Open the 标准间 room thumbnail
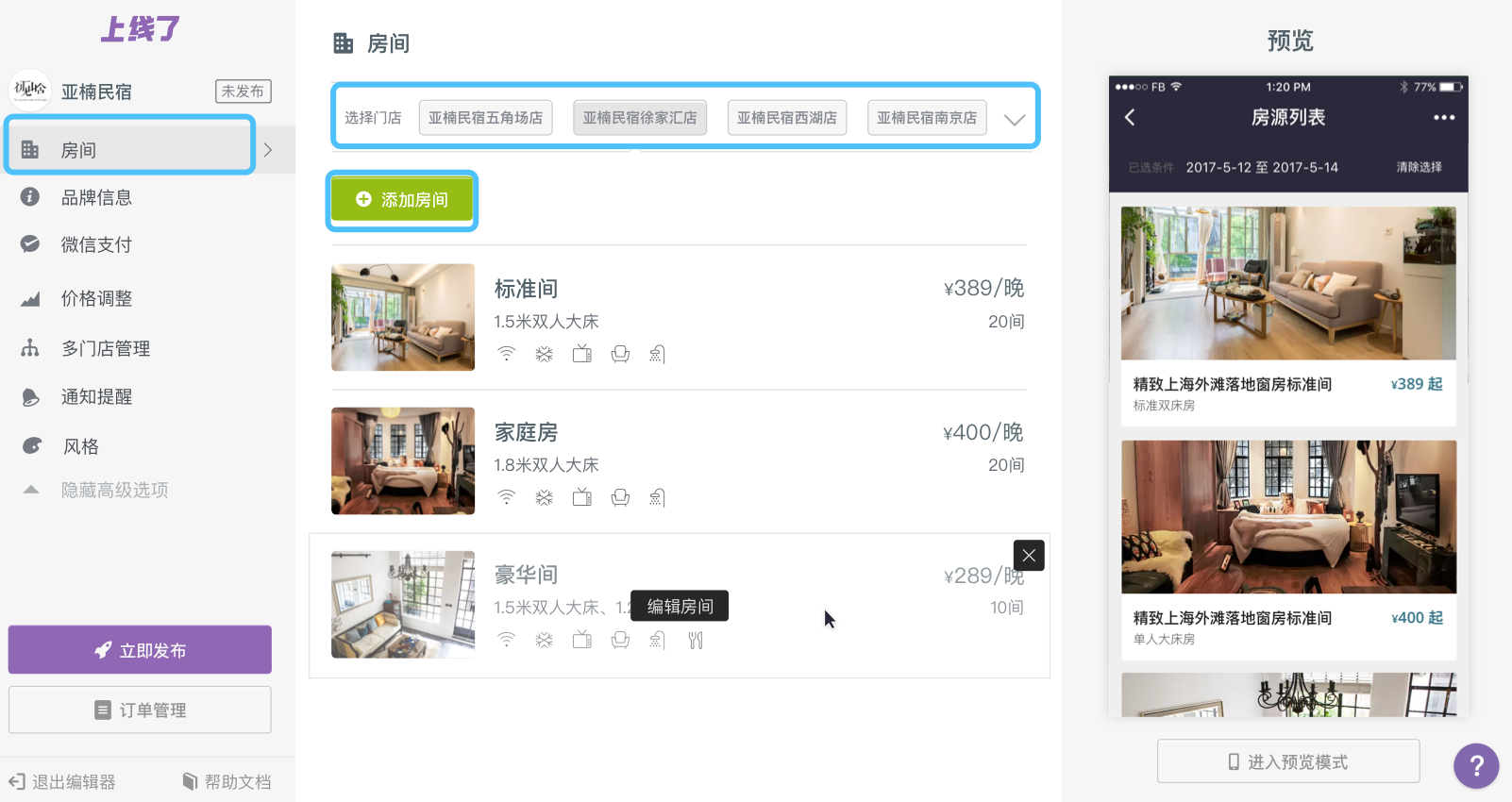 pyautogui.click(x=403, y=317)
